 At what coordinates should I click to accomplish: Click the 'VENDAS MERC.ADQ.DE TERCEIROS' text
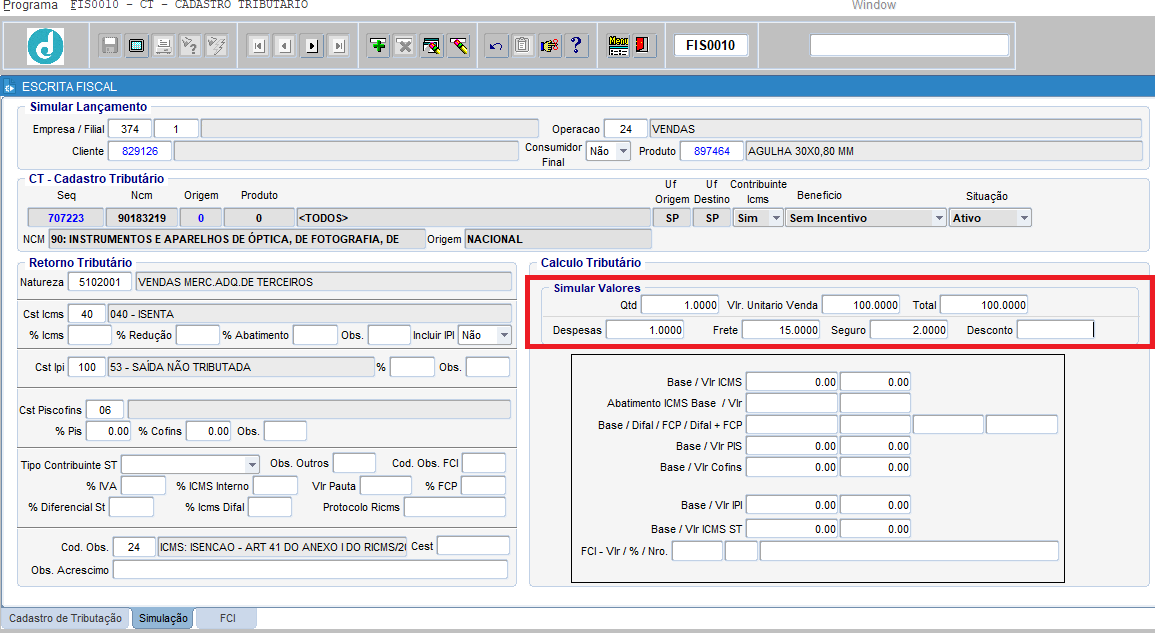point(225,282)
